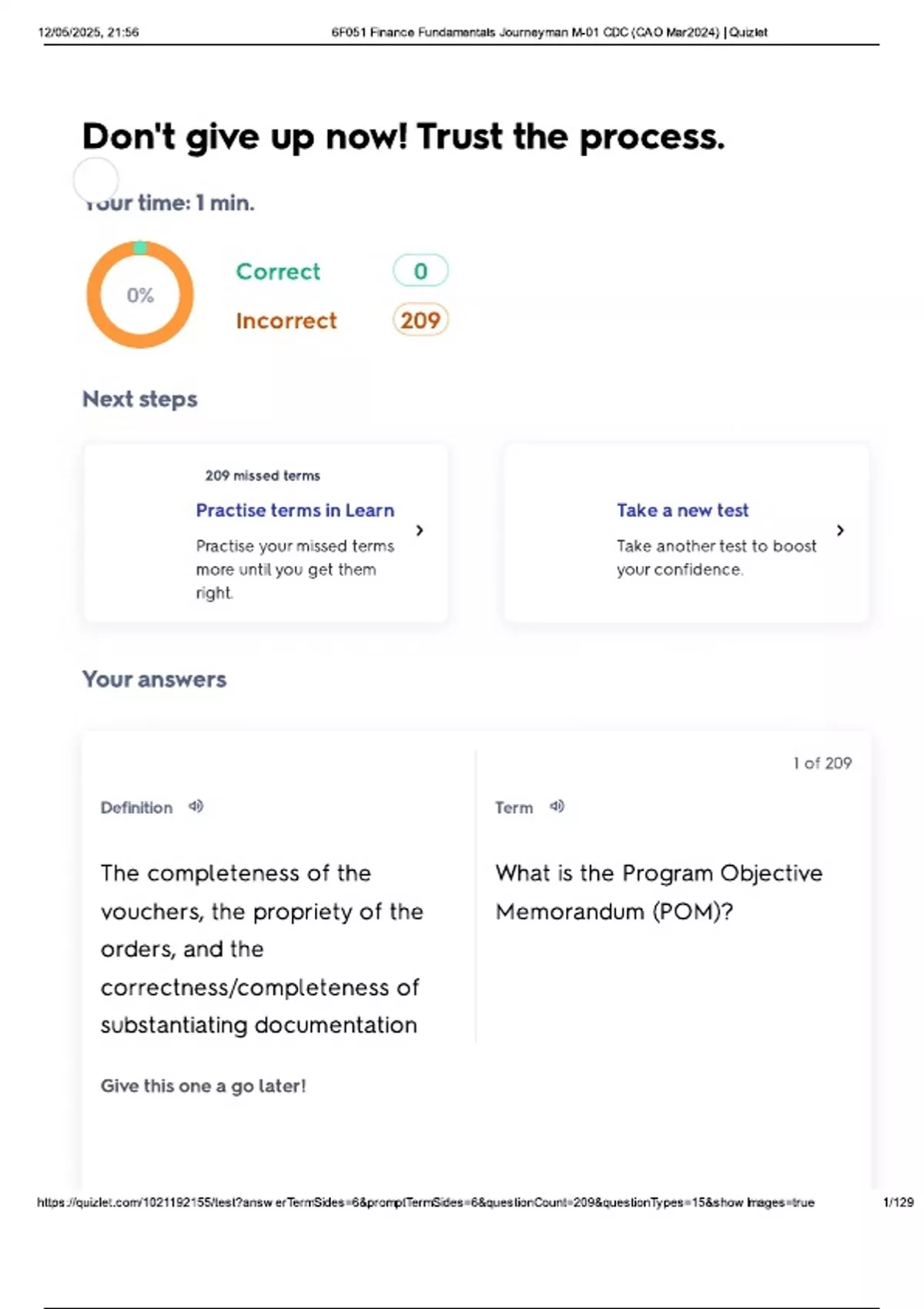Viewport: 924px width, 1309px height.
Task: Click the Give this one a go later message
Action: 203,1086
